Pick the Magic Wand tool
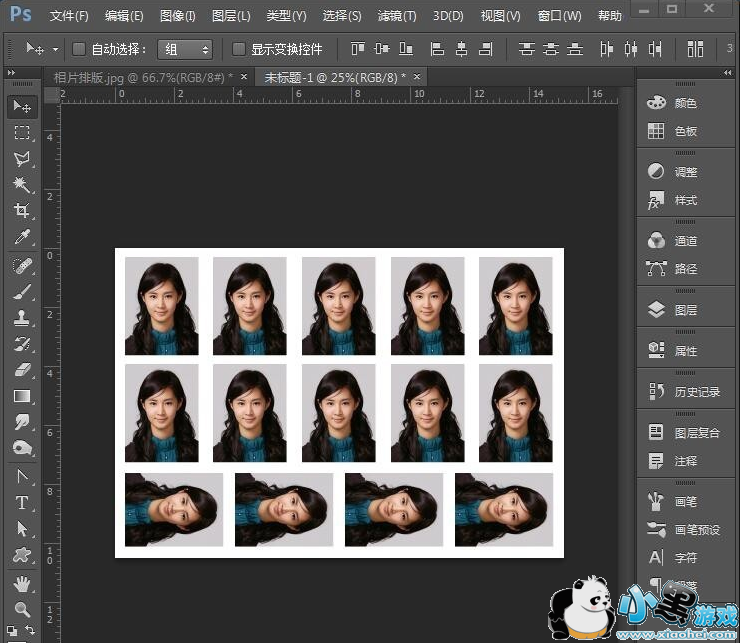Screen dimensions: 740x643 click(21, 185)
